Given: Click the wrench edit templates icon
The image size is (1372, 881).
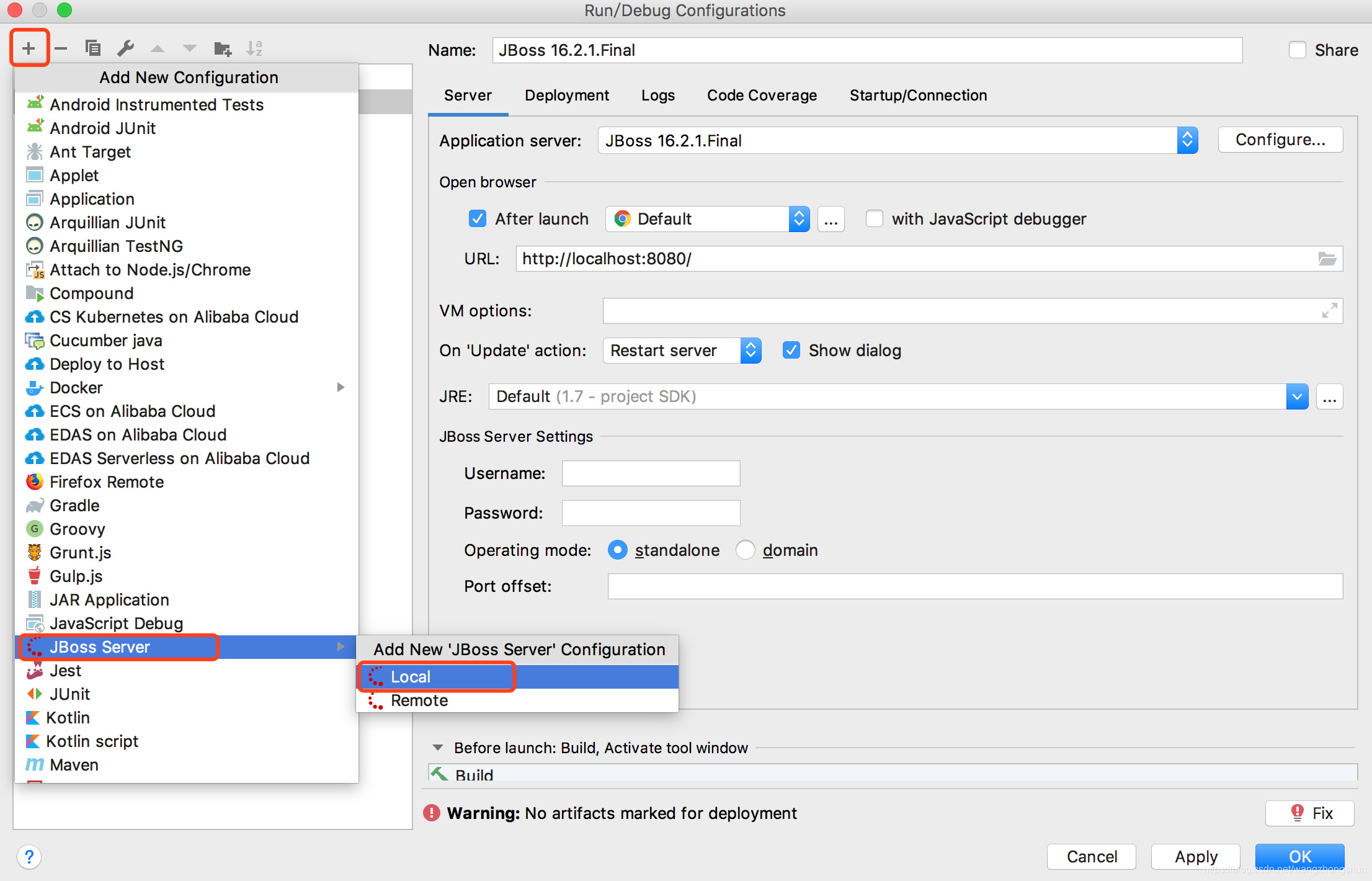Looking at the screenshot, I should click(125, 48).
